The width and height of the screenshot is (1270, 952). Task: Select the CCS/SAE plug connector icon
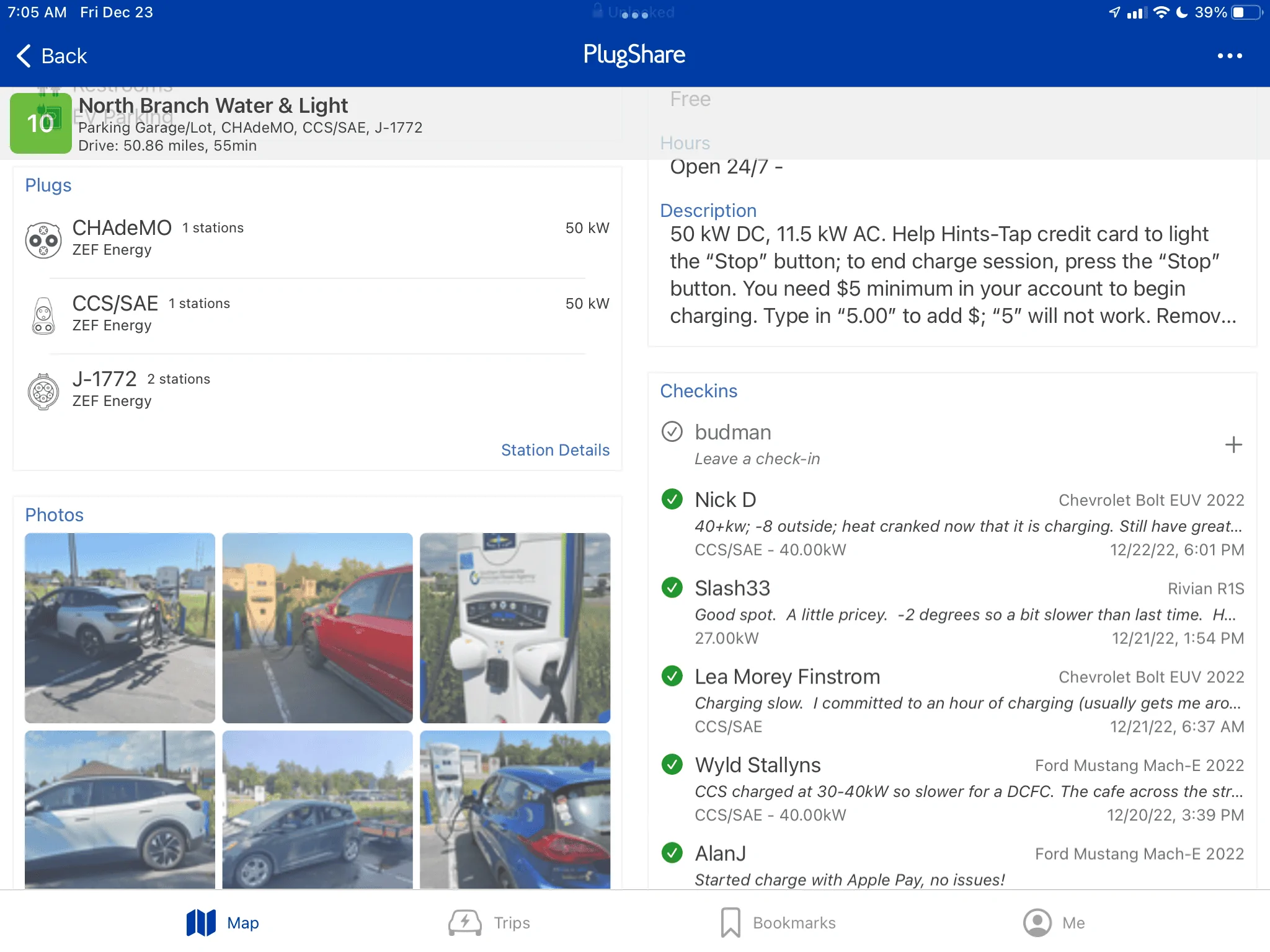[x=43, y=315]
